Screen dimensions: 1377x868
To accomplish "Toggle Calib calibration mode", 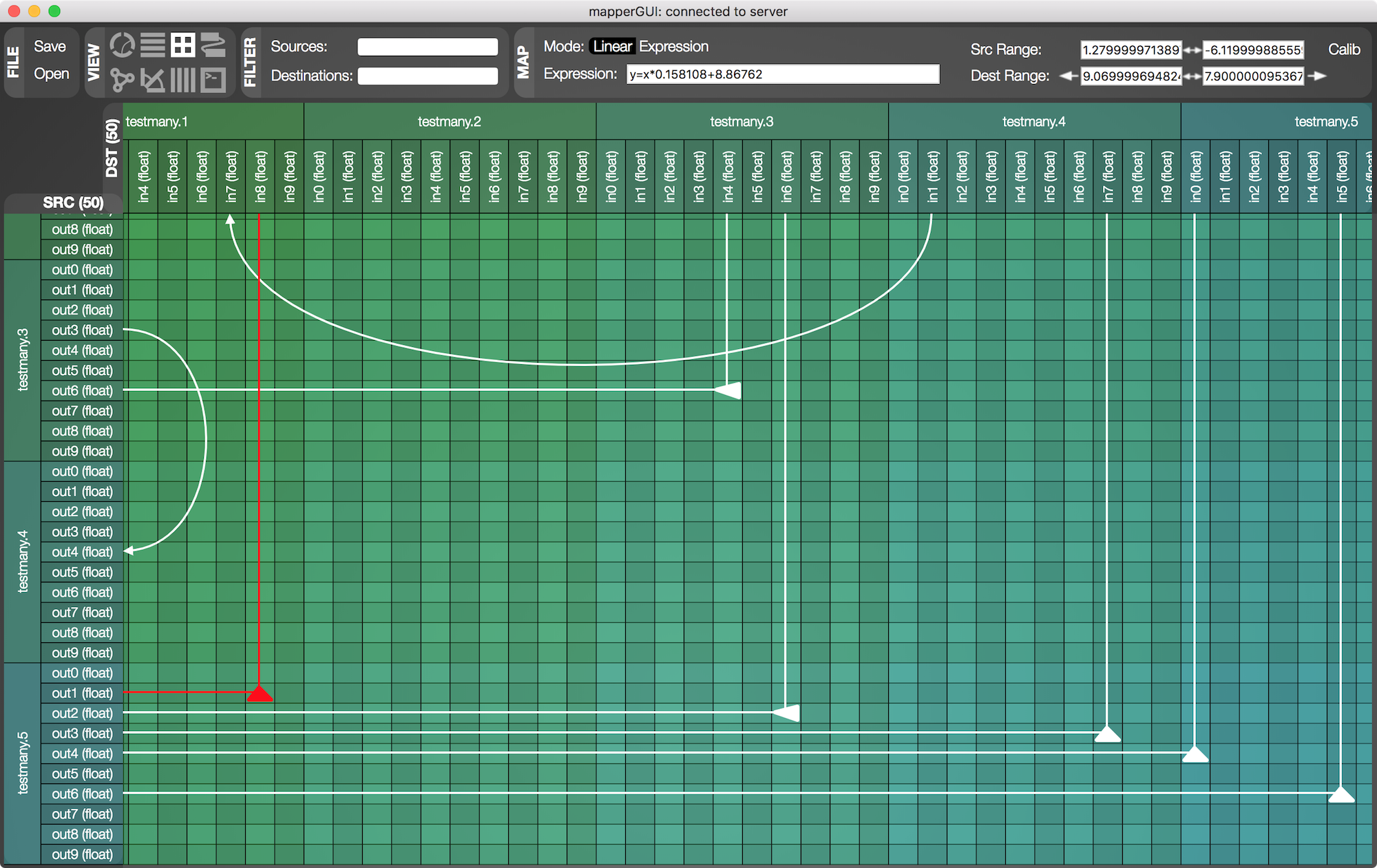I will click(x=1343, y=50).
